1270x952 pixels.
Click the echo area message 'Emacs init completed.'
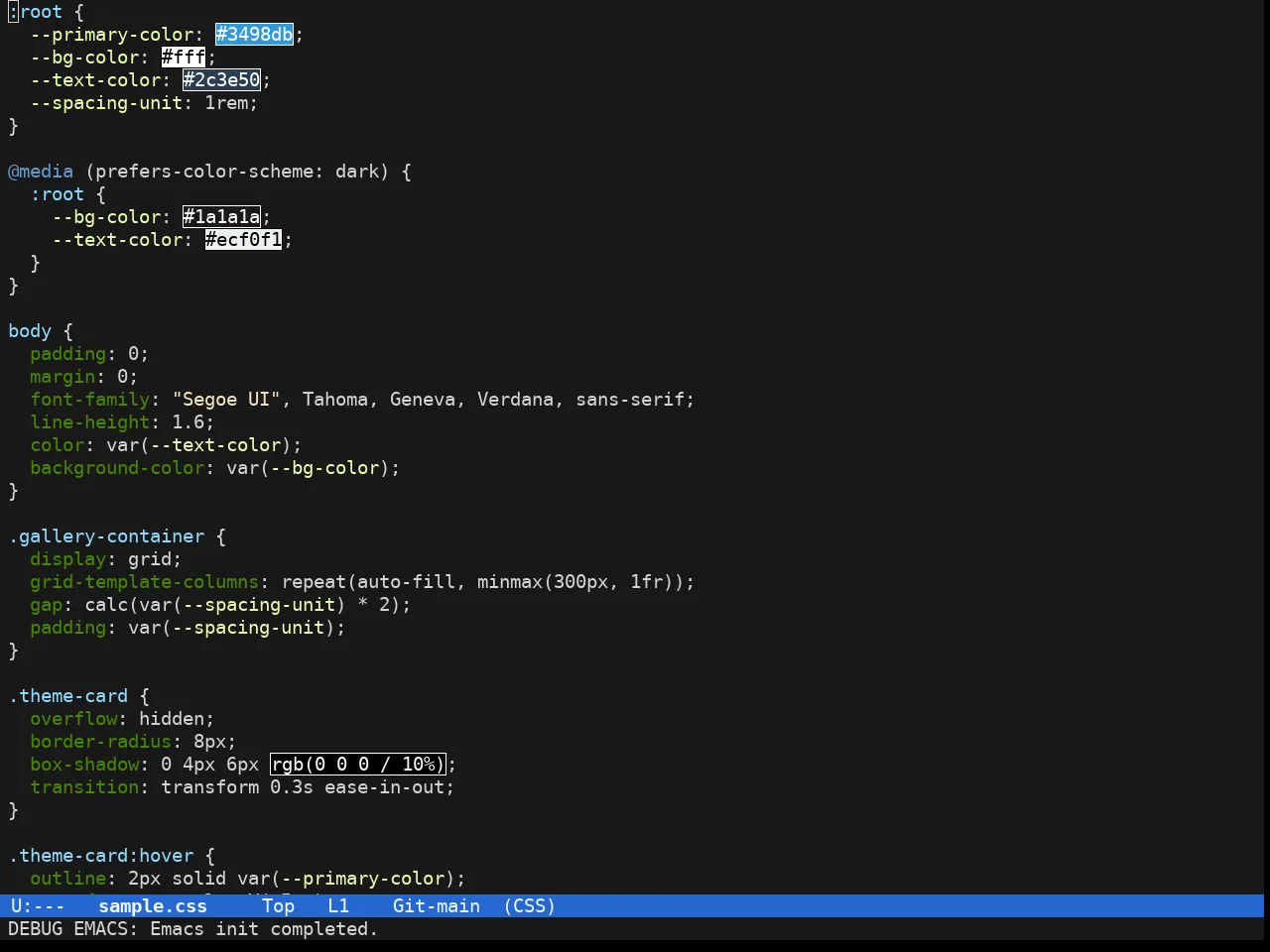264,929
